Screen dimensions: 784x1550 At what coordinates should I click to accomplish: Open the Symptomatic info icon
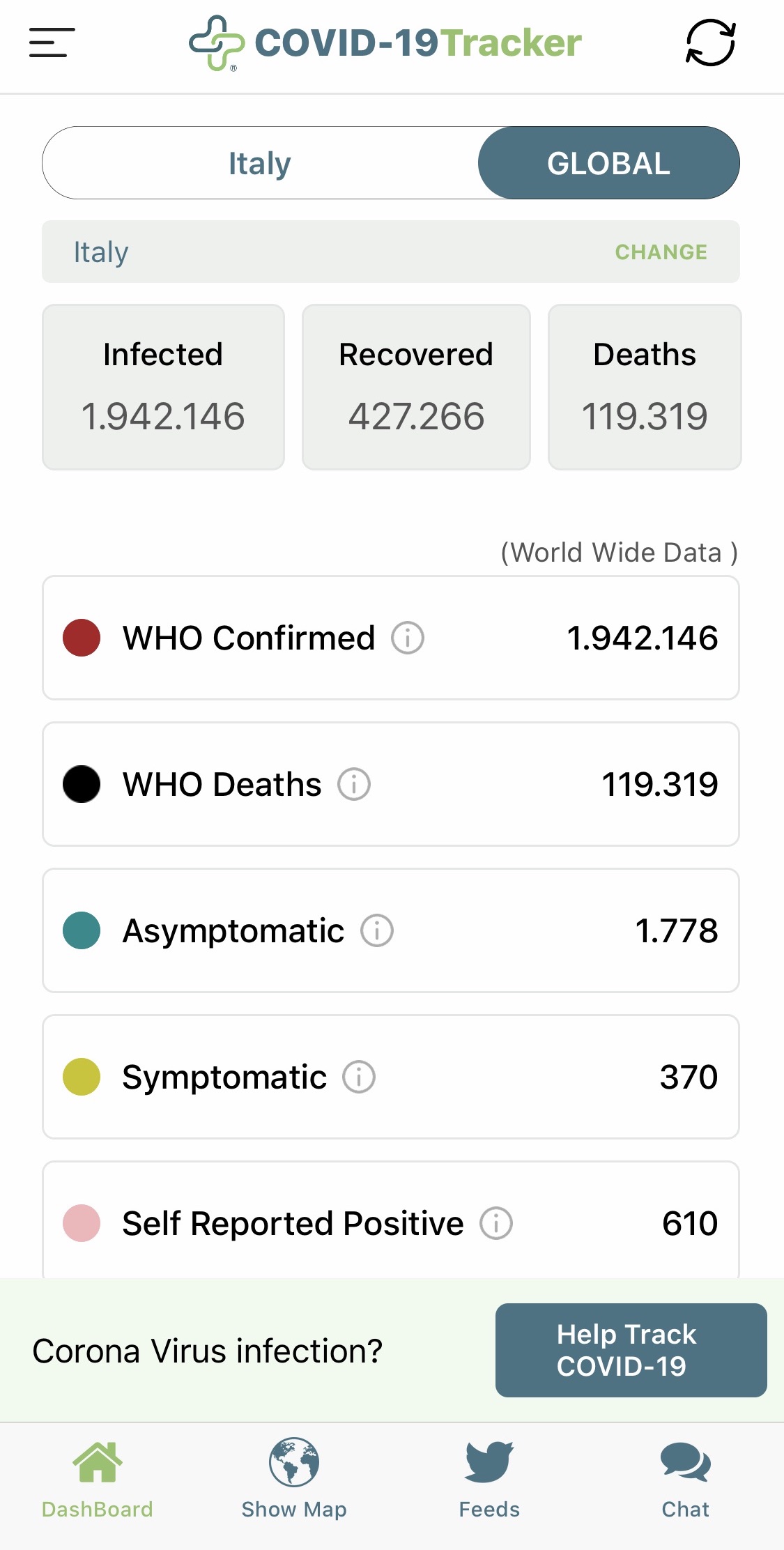(x=359, y=1077)
